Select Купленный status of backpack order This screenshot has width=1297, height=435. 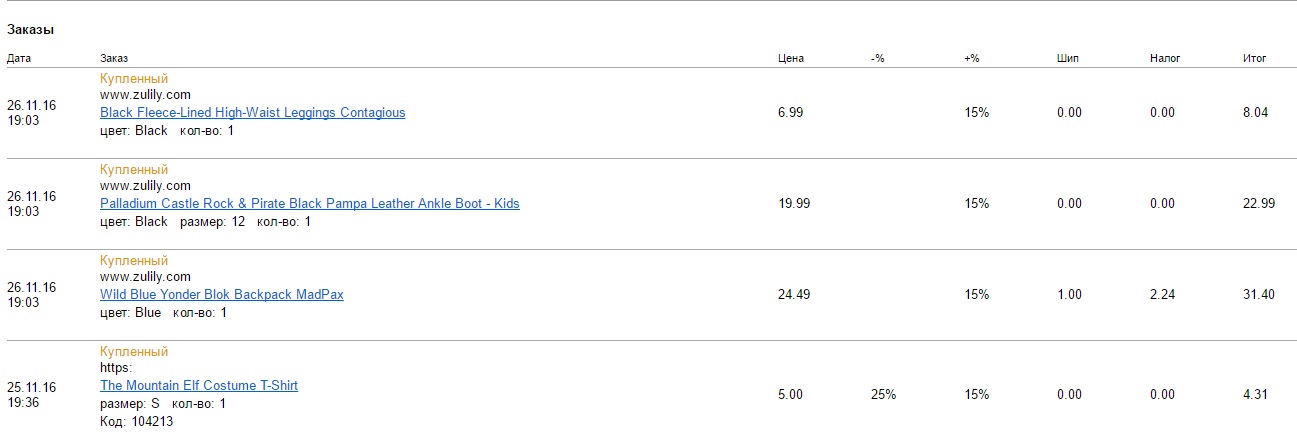click(134, 260)
